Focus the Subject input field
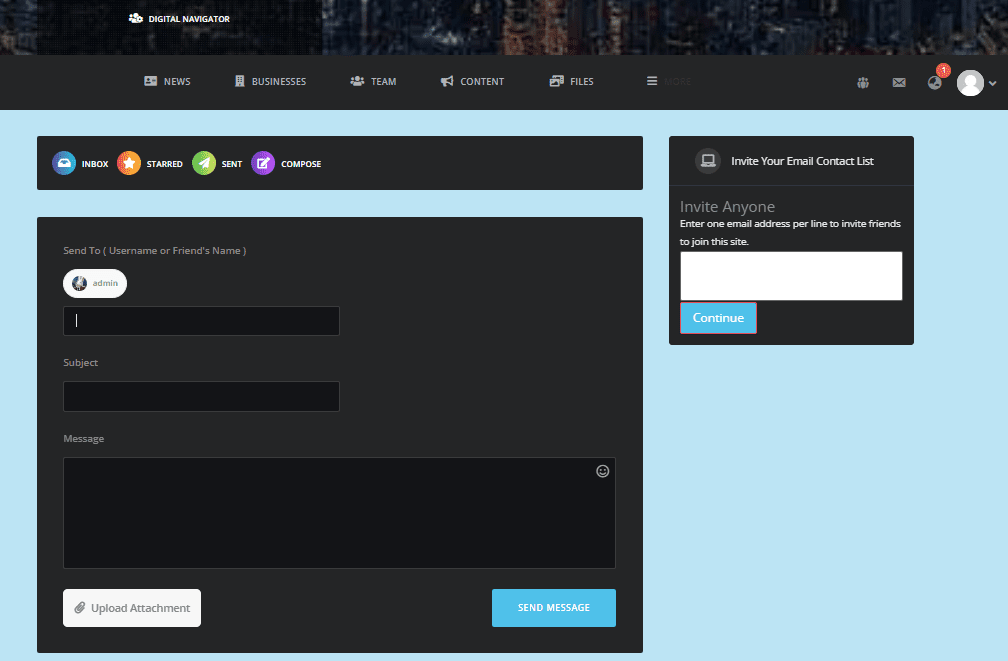This screenshot has height=661, width=1008. [x=201, y=396]
